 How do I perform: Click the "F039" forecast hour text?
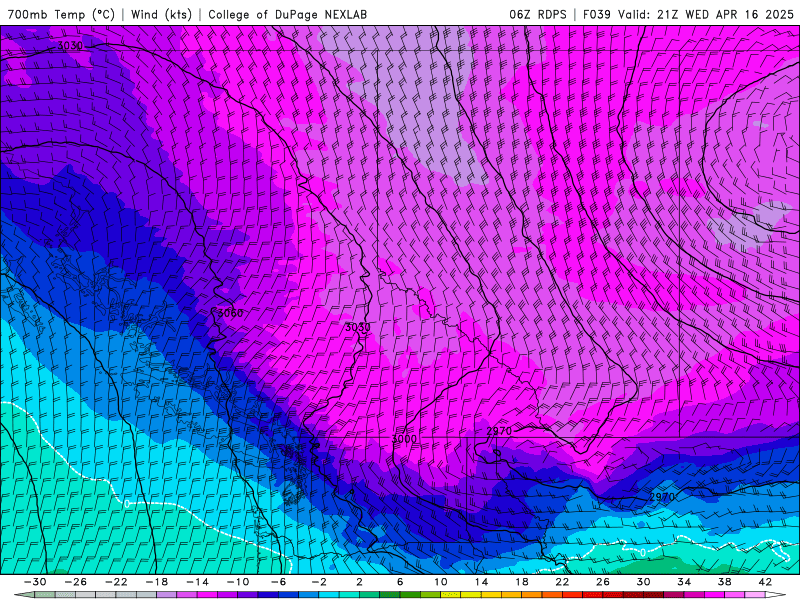coord(597,14)
